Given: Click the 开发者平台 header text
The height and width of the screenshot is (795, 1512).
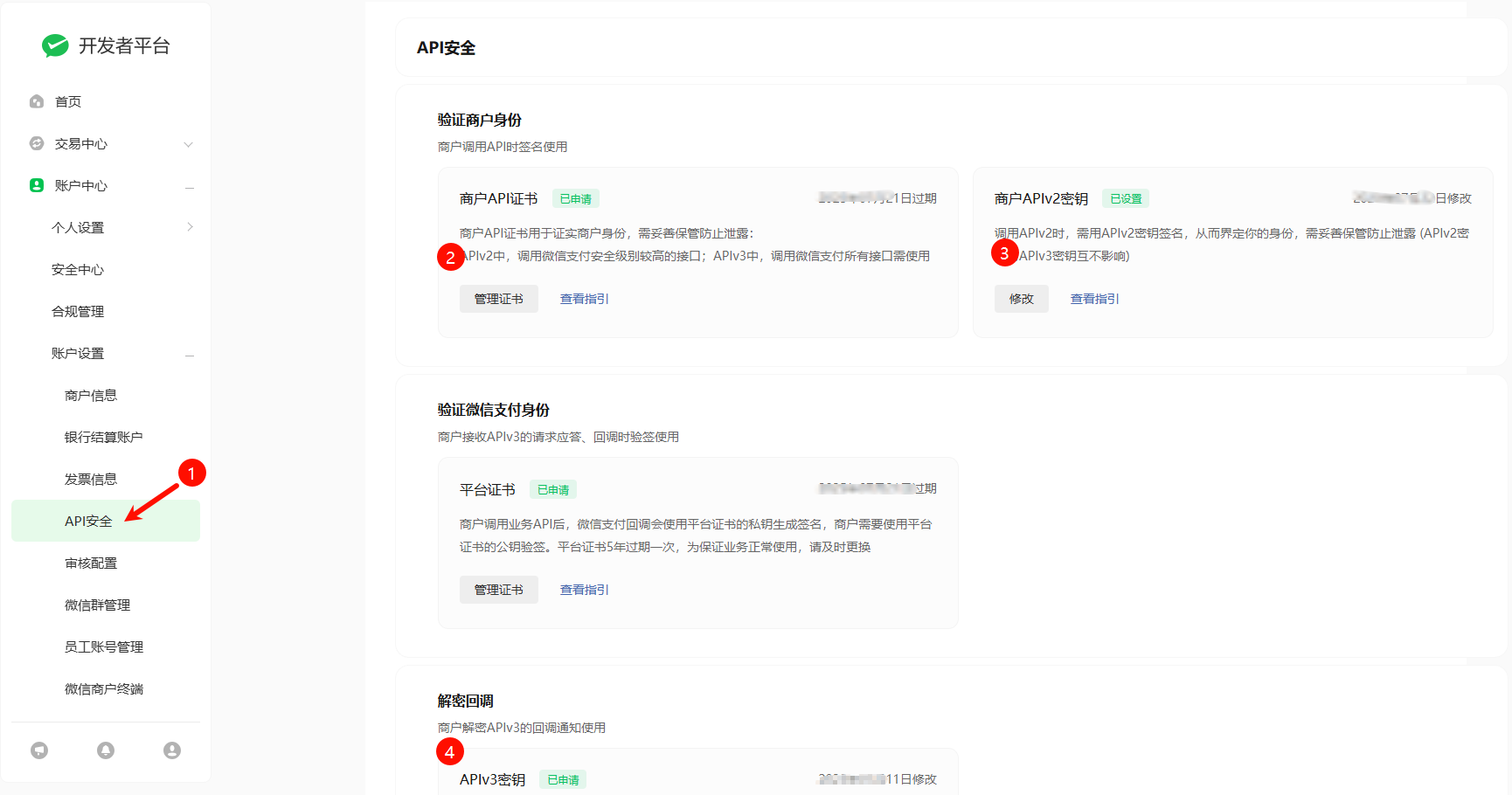Looking at the screenshot, I should pos(124,45).
